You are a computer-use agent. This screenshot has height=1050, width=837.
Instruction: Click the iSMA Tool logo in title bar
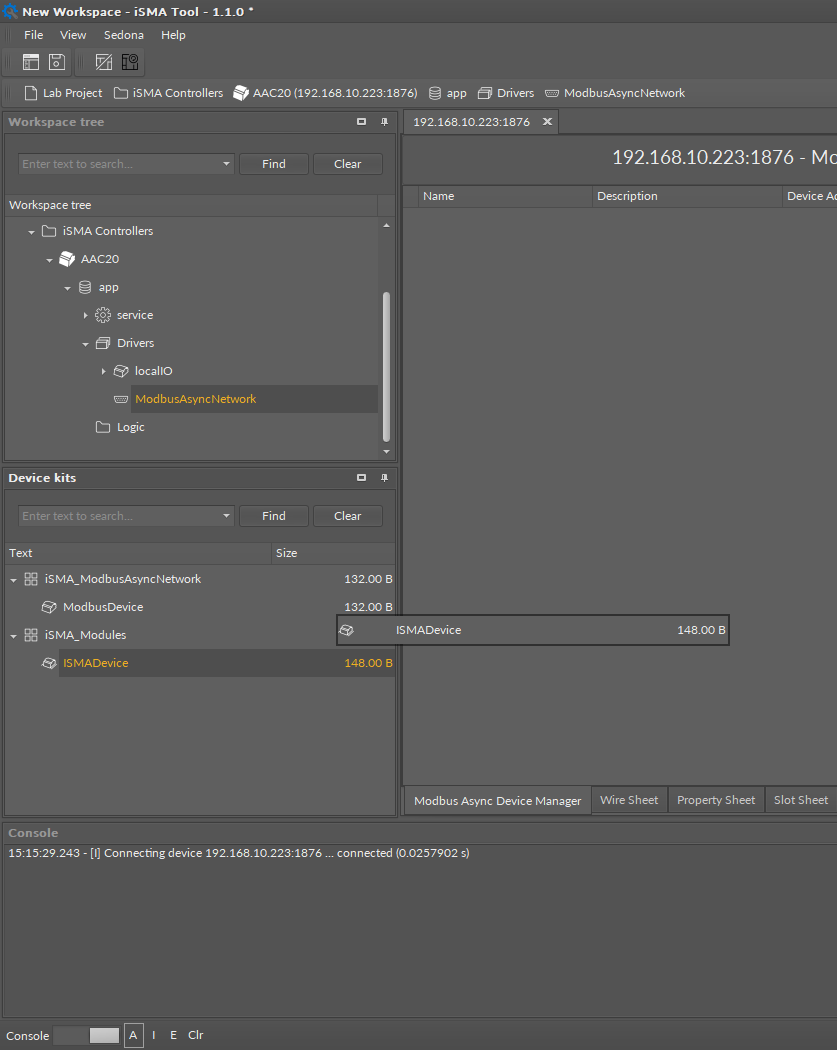(x=10, y=11)
